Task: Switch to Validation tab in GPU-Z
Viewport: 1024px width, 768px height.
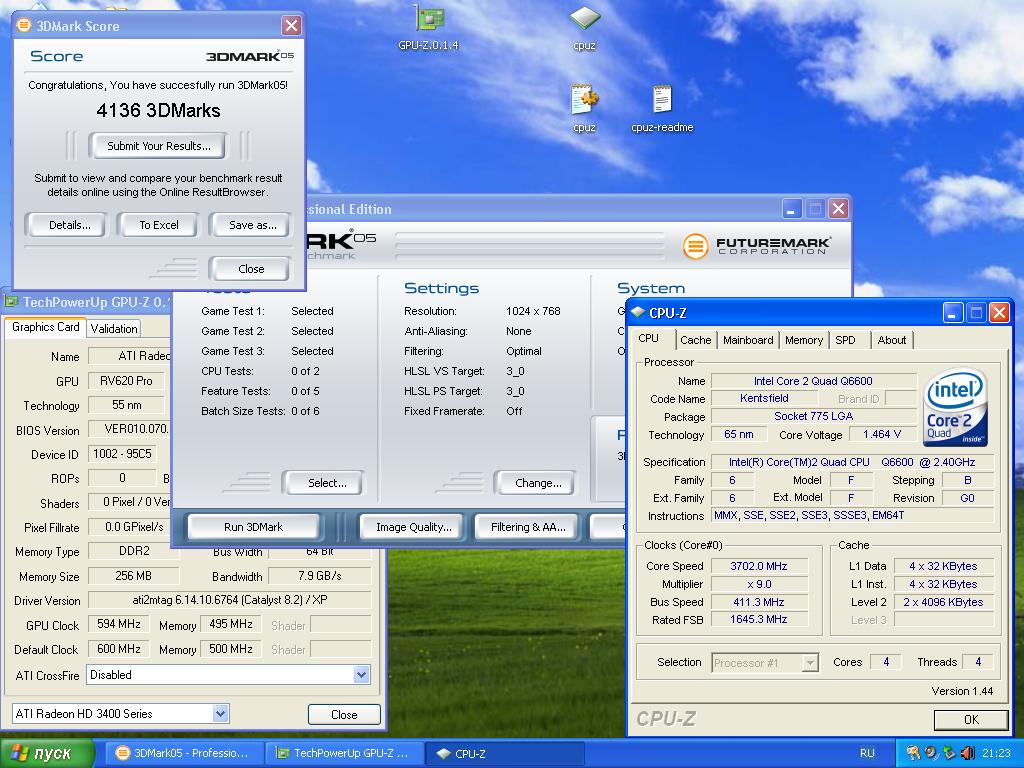Action: (x=114, y=328)
